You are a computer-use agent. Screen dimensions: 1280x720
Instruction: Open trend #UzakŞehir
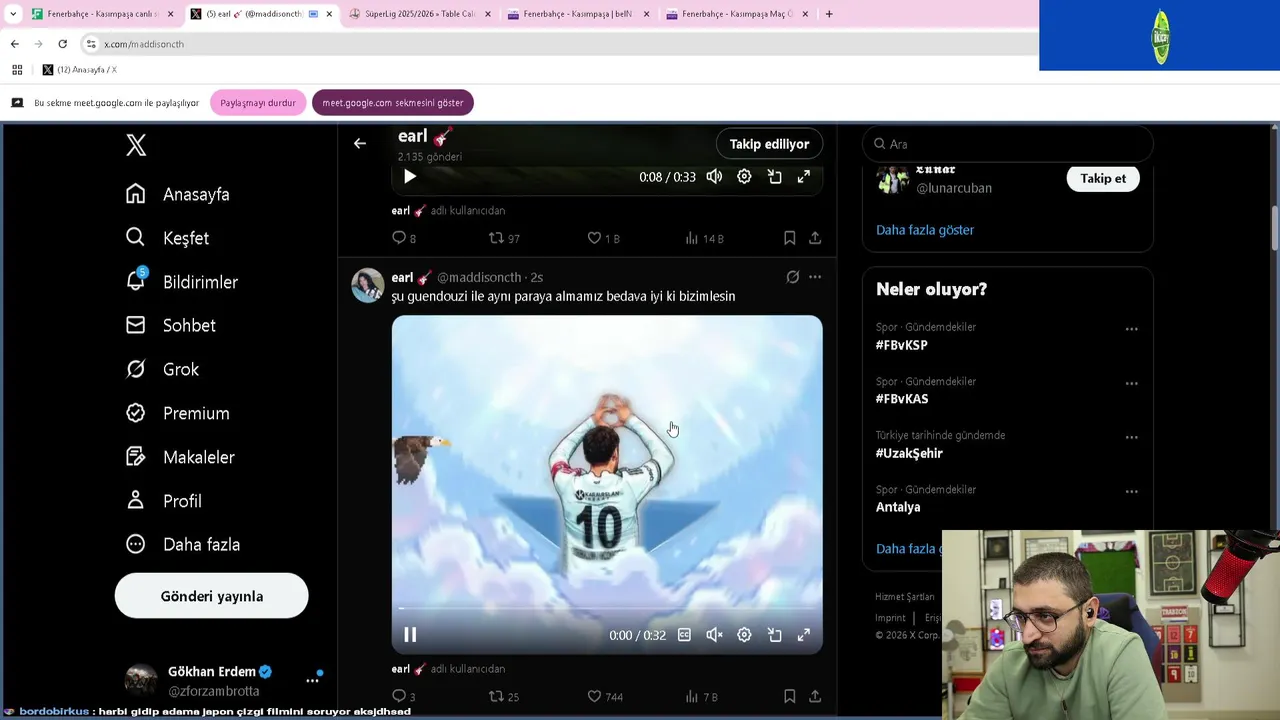[909, 453]
